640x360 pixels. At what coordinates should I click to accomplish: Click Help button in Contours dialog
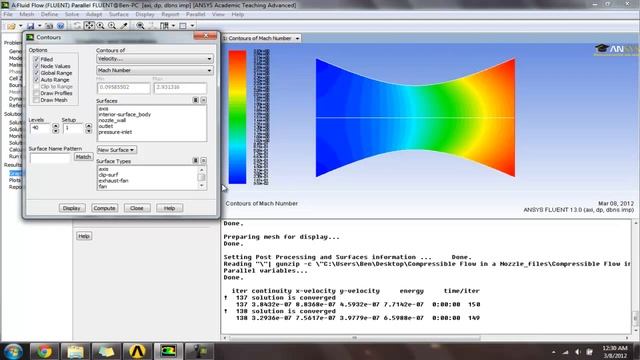coord(169,208)
